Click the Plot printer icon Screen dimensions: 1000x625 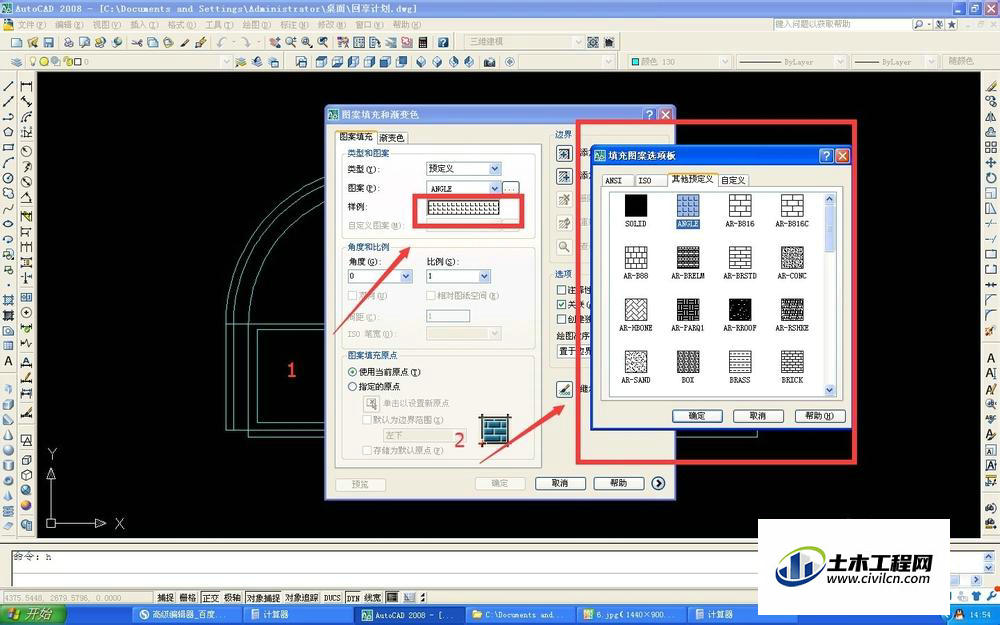[x=68, y=42]
